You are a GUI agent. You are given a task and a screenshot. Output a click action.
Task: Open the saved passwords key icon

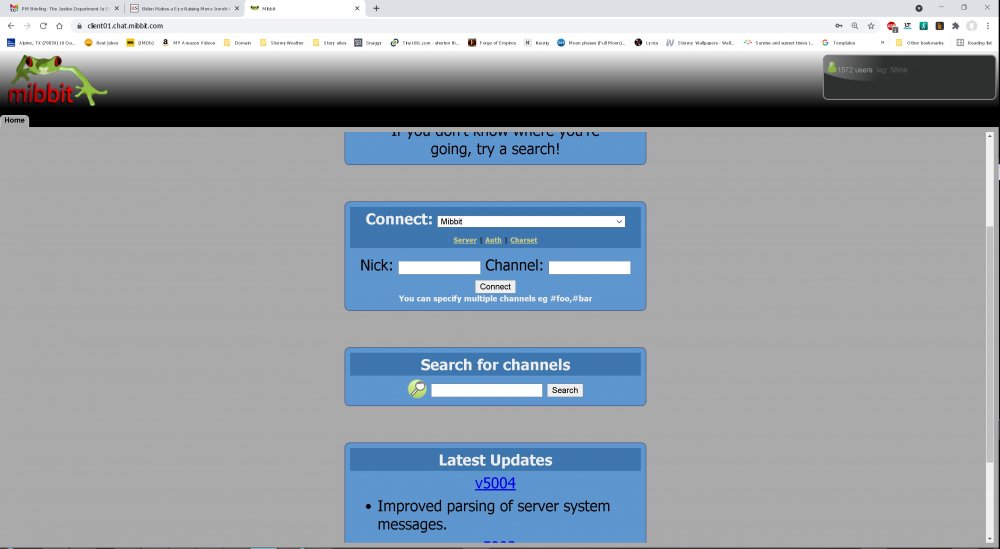click(x=837, y=25)
